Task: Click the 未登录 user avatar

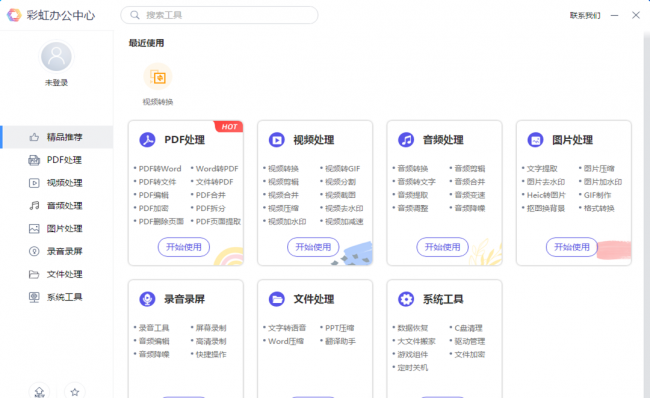Action: [56, 57]
